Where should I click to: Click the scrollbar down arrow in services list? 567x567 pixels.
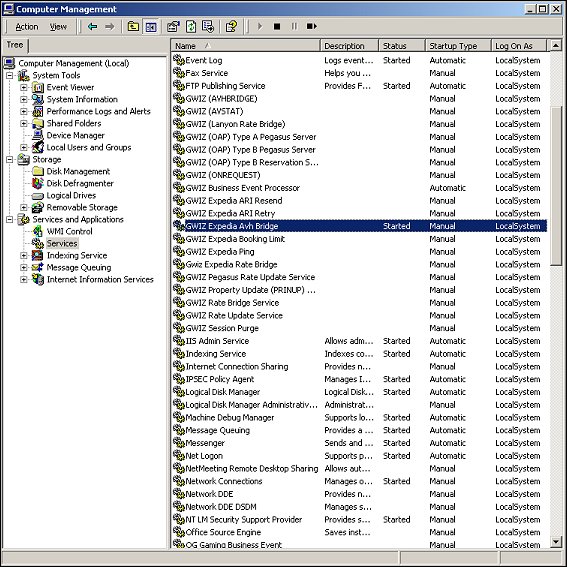tap(556, 541)
